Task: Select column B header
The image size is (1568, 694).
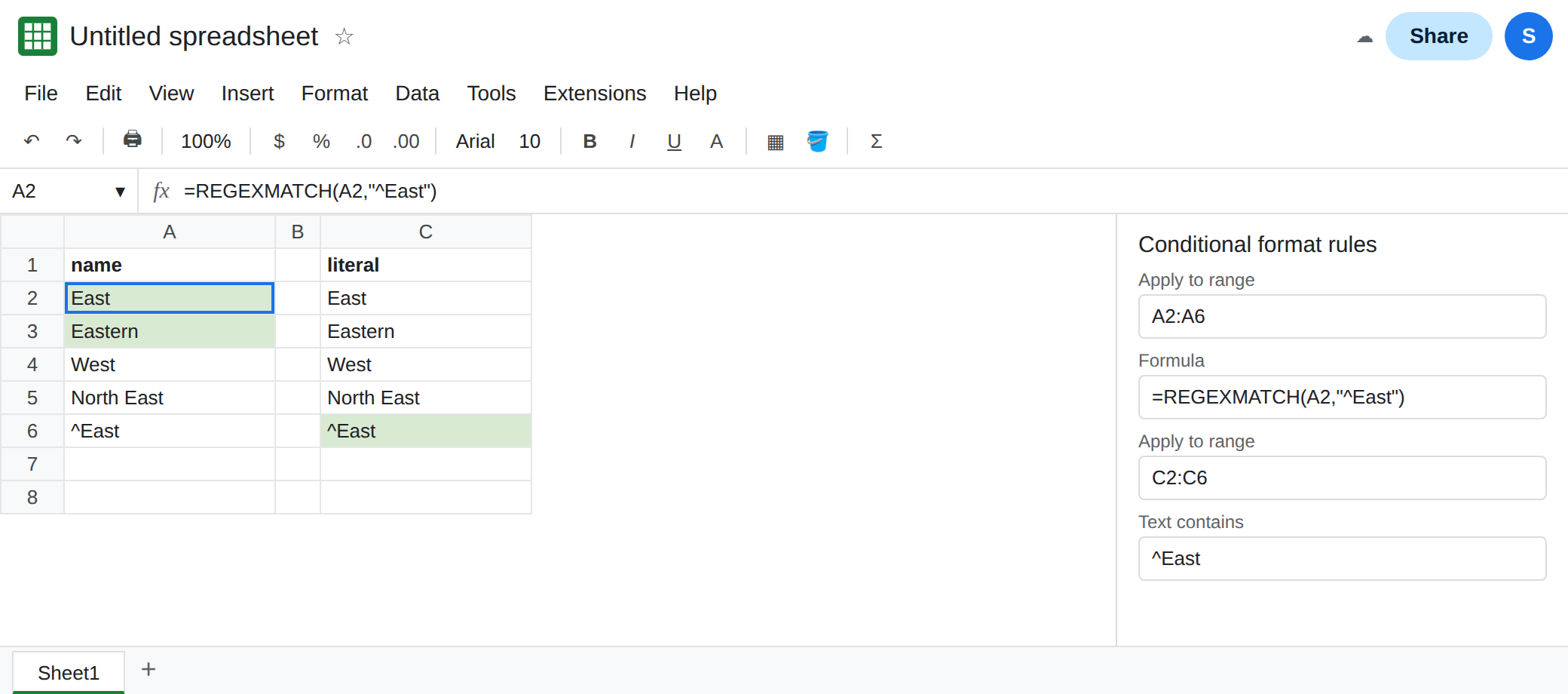Action: point(298,232)
